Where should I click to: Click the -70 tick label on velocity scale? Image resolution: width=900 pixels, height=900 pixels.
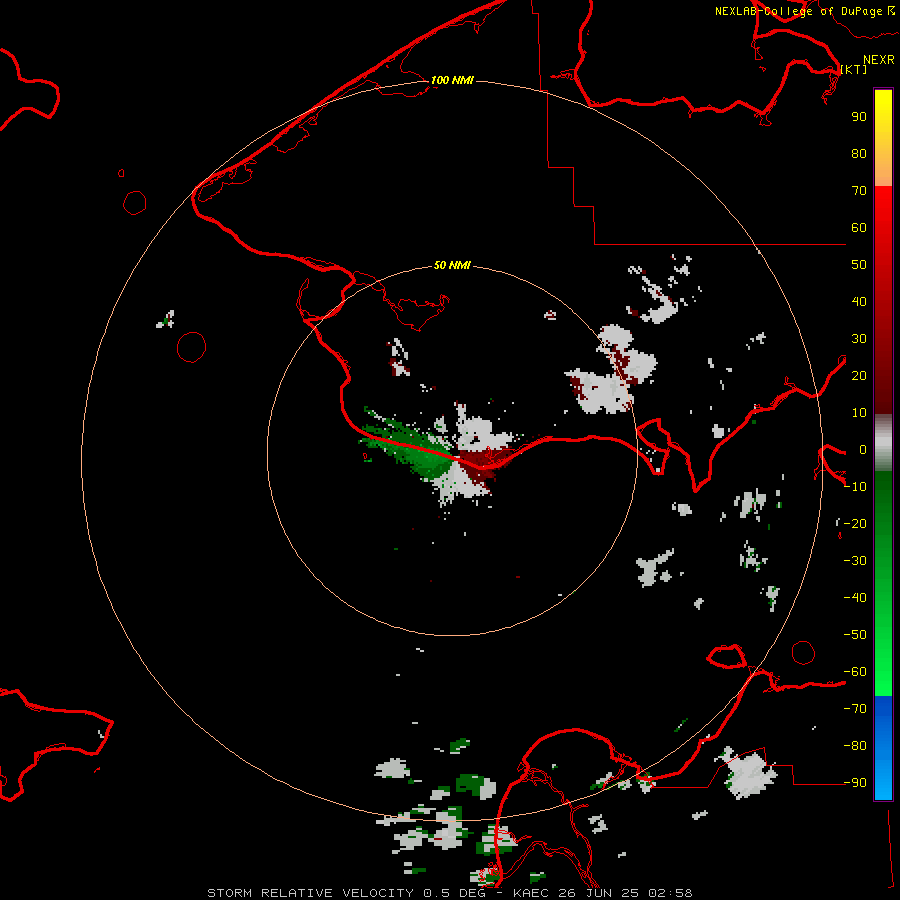(x=855, y=708)
